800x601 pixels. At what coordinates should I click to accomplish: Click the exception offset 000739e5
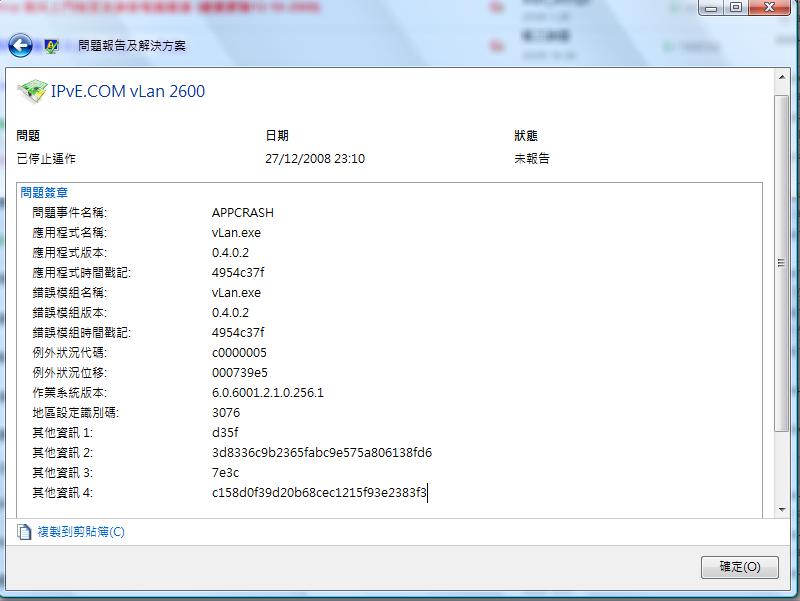pyautogui.click(x=240, y=373)
